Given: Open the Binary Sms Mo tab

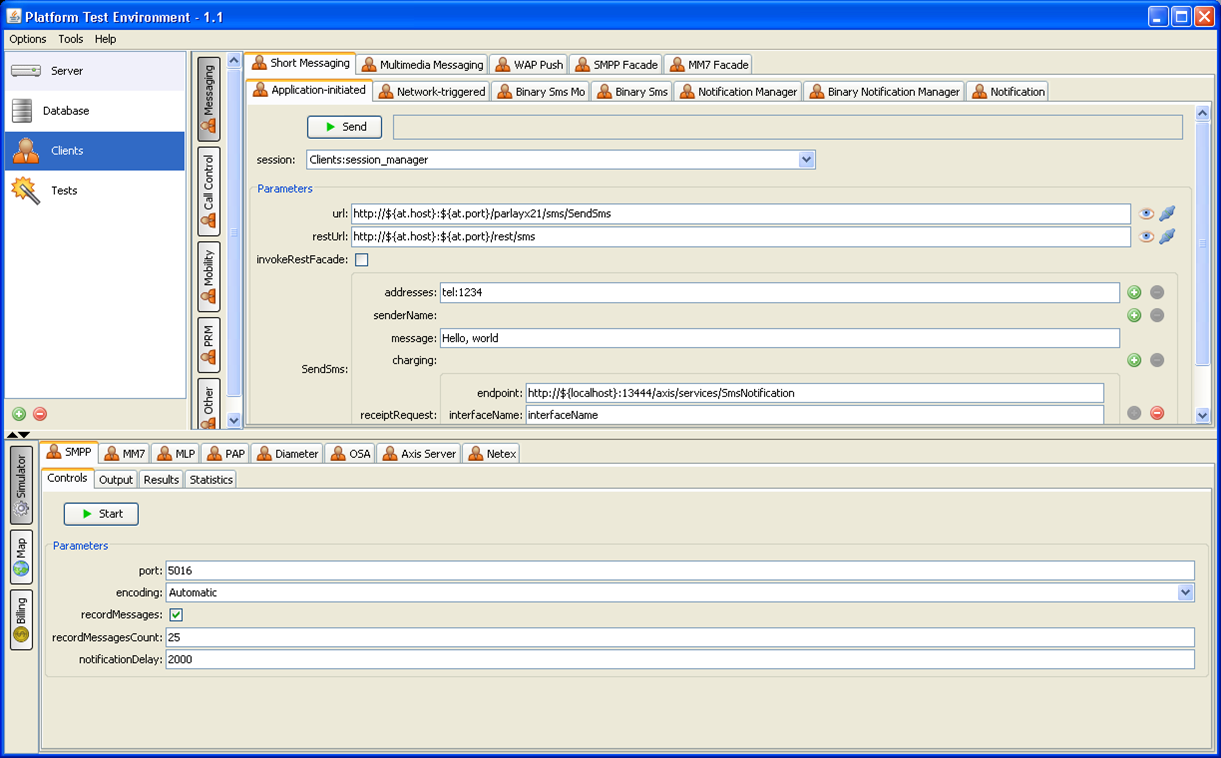Looking at the screenshot, I should (x=540, y=91).
